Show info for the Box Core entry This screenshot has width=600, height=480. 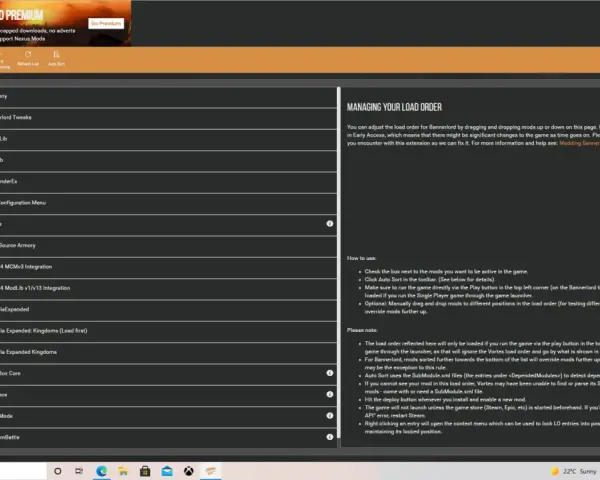329,373
